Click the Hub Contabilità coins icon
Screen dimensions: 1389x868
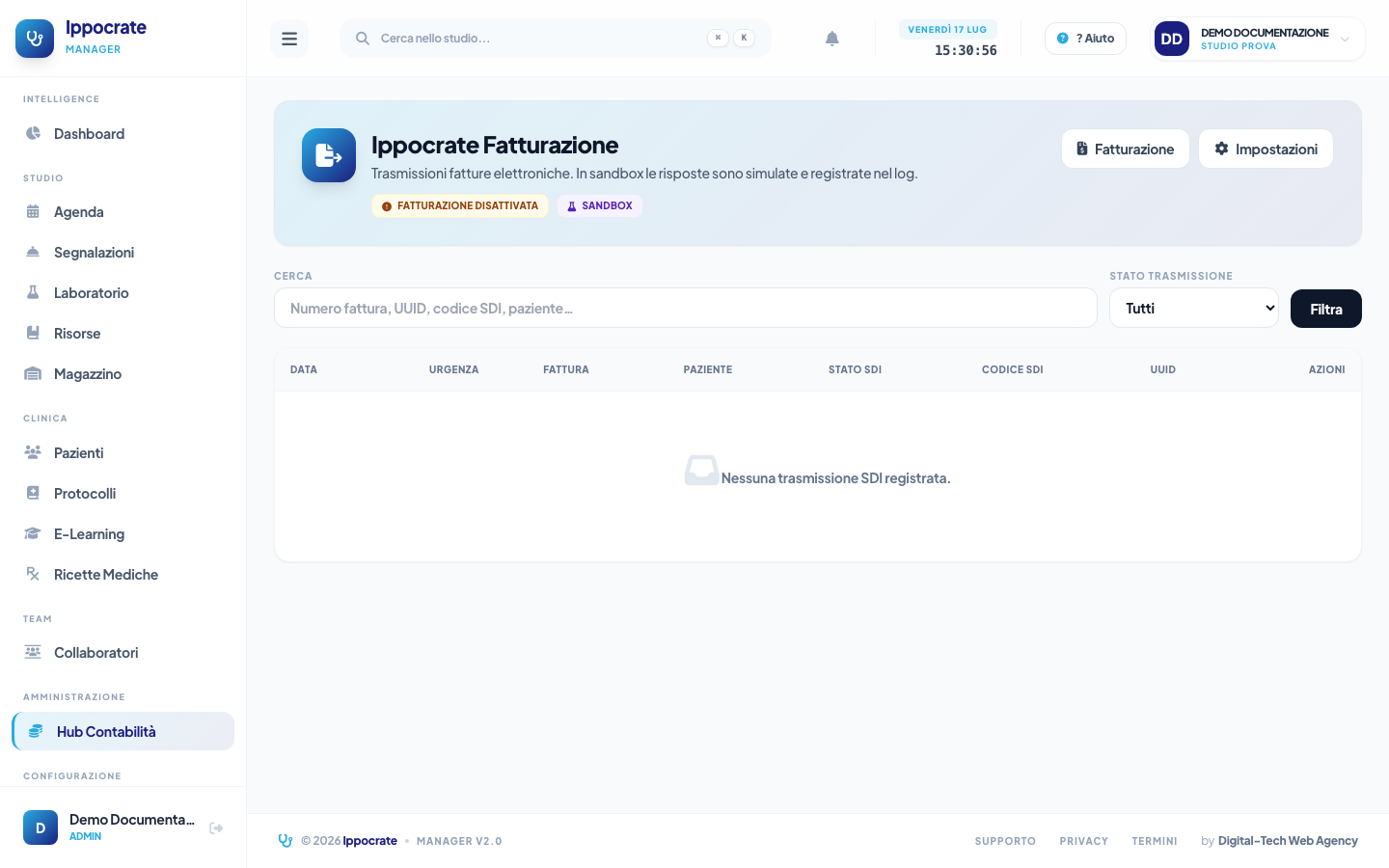[36, 731]
